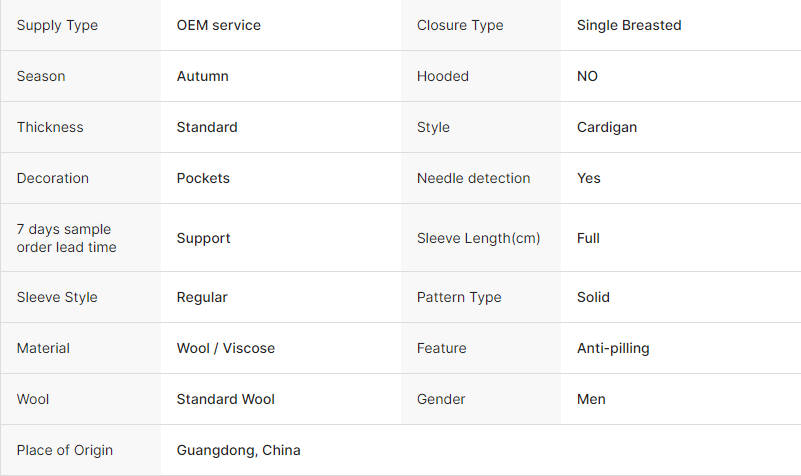Screen dimensions: 801x476
Task: Select the "Support" value text
Action: click(x=203, y=238)
